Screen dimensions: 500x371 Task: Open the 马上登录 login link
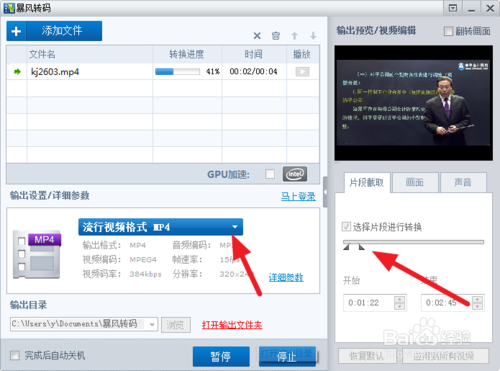click(298, 196)
